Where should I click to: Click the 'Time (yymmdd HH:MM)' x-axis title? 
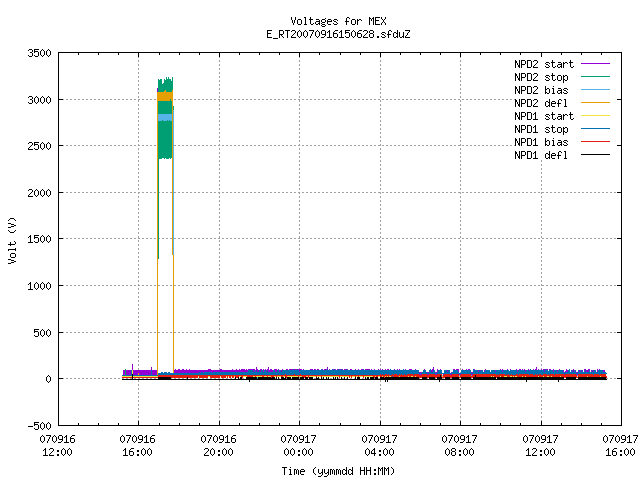(338, 471)
